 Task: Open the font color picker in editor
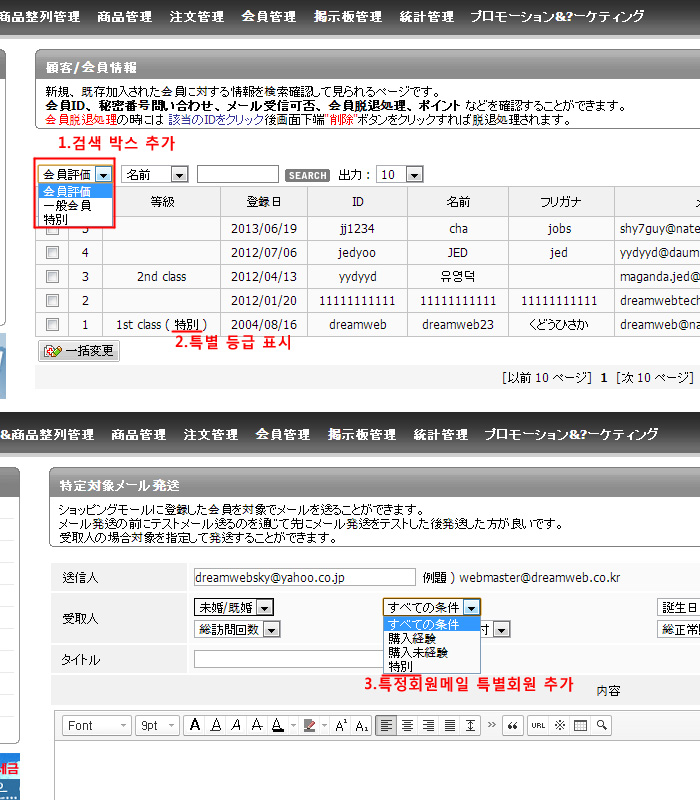tap(312, 725)
